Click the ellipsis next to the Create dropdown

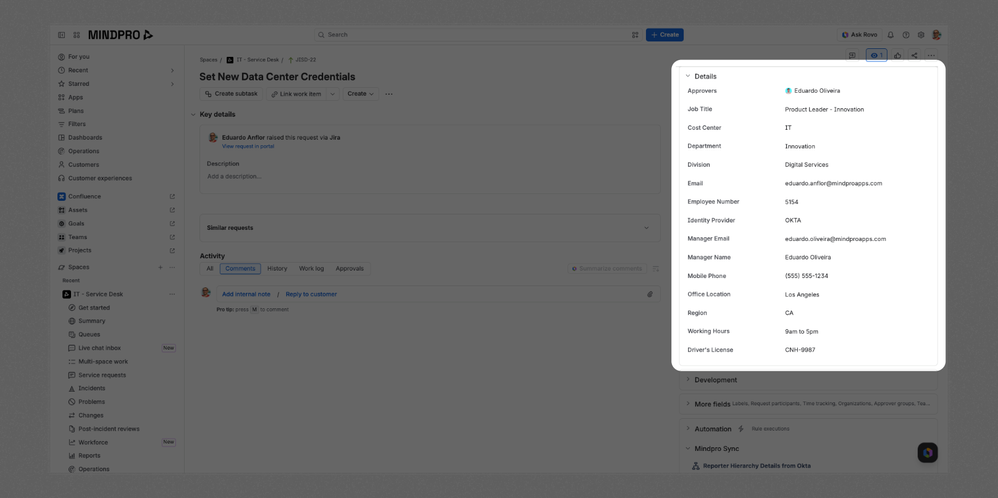(x=389, y=94)
